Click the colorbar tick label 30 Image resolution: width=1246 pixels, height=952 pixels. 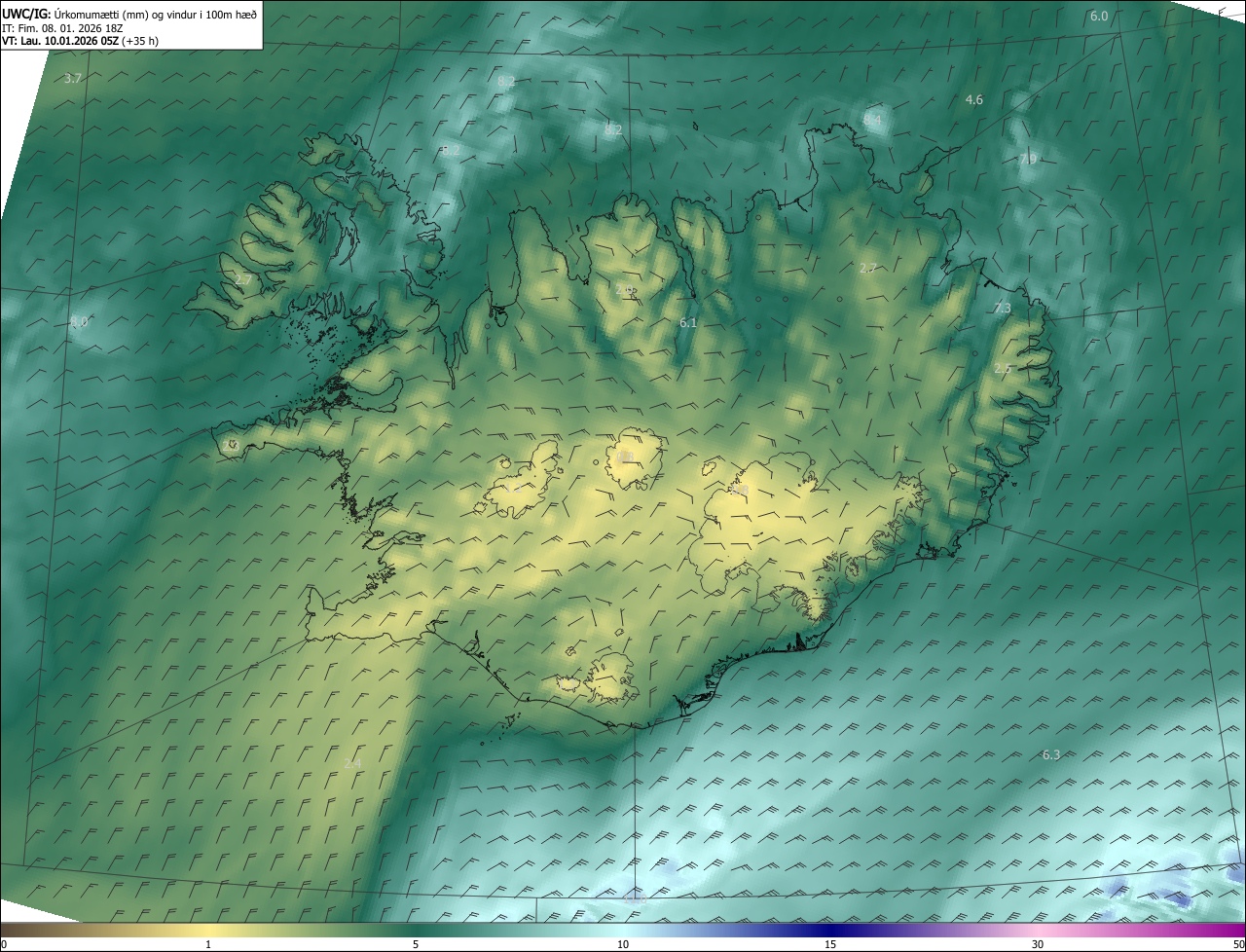1038,945
